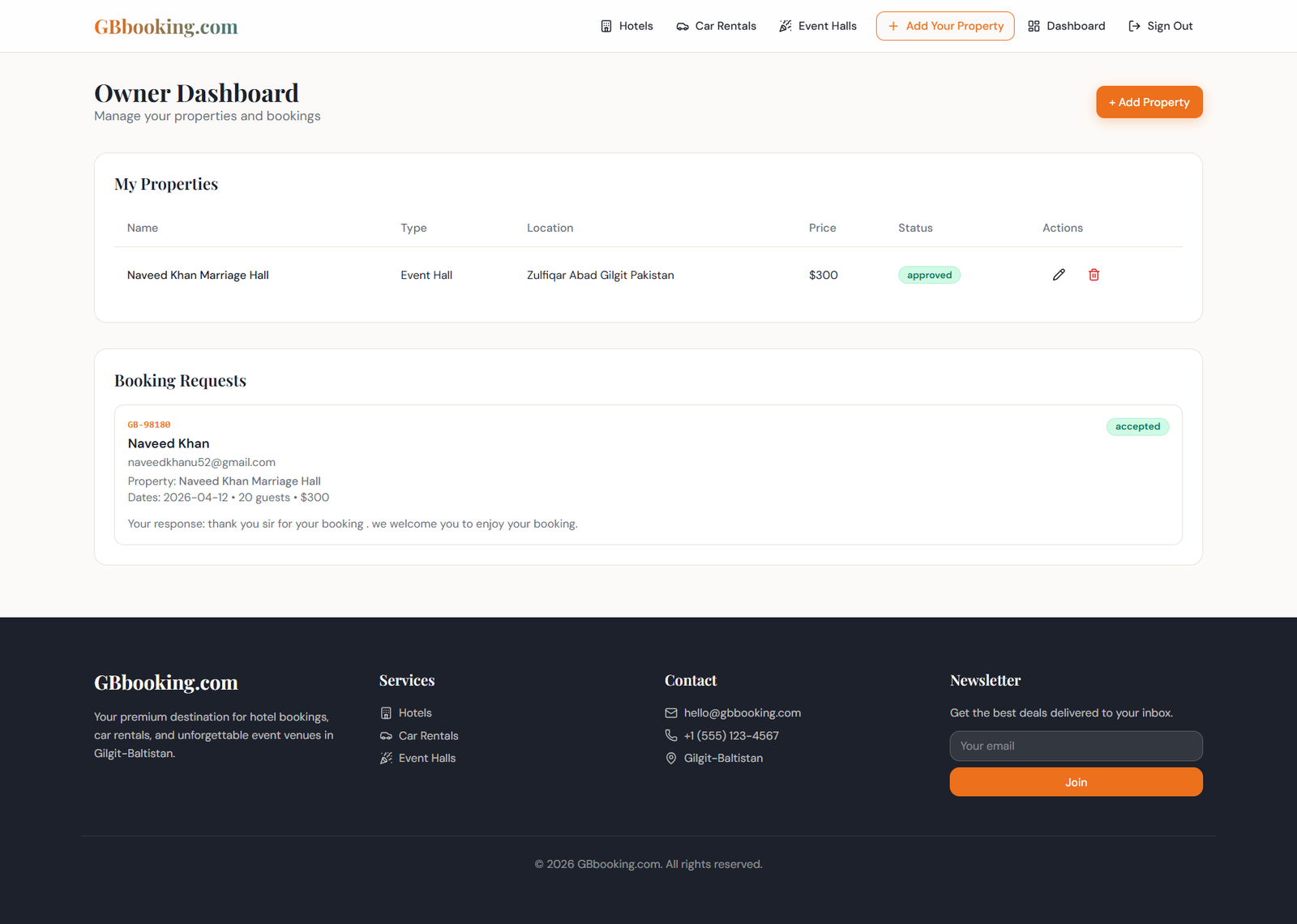The width and height of the screenshot is (1297, 924).
Task: Click the accepted badge on booking GB-98180
Action: (1137, 426)
